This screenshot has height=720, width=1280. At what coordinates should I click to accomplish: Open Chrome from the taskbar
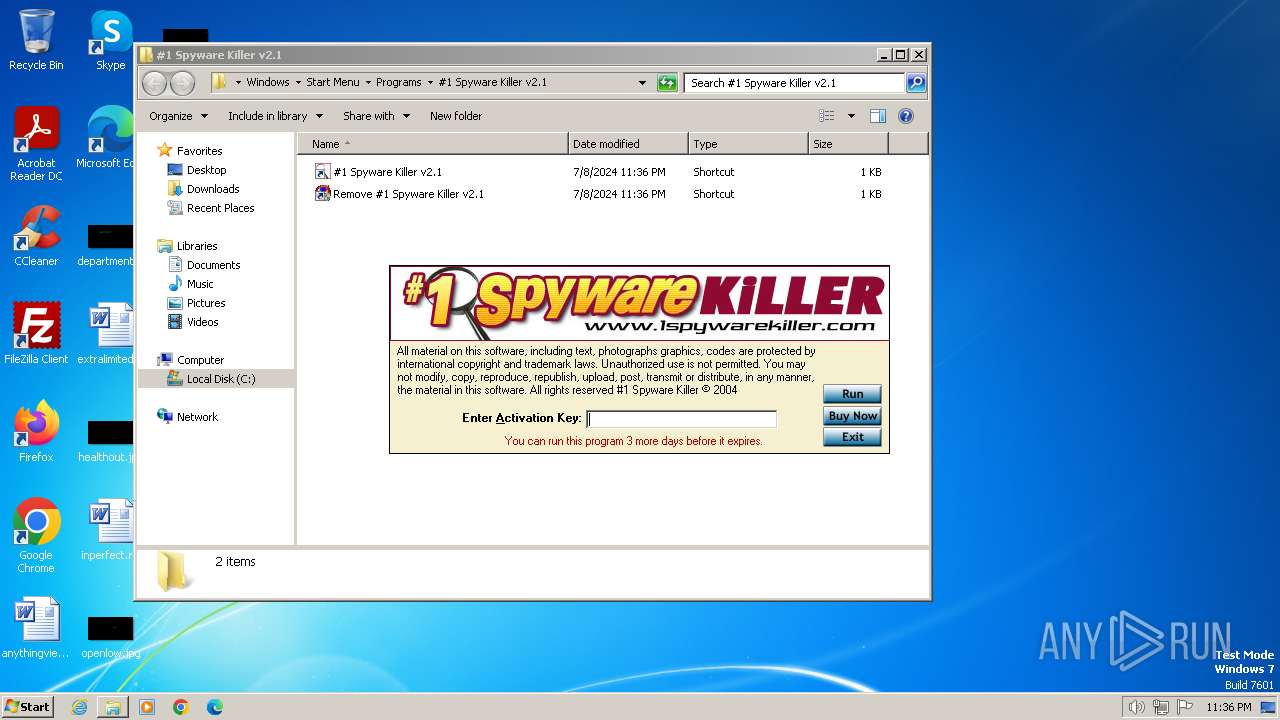pos(181,707)
